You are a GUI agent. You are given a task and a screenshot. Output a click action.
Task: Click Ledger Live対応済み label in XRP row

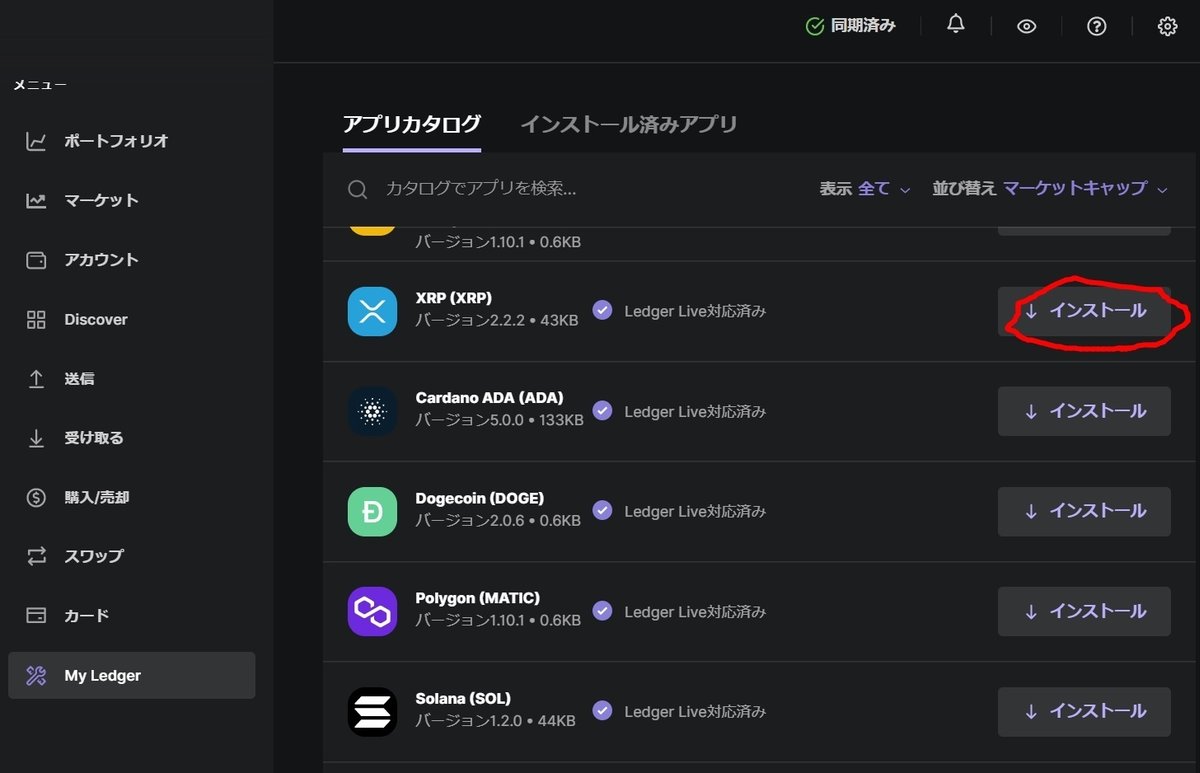click(x=695, y=311)
